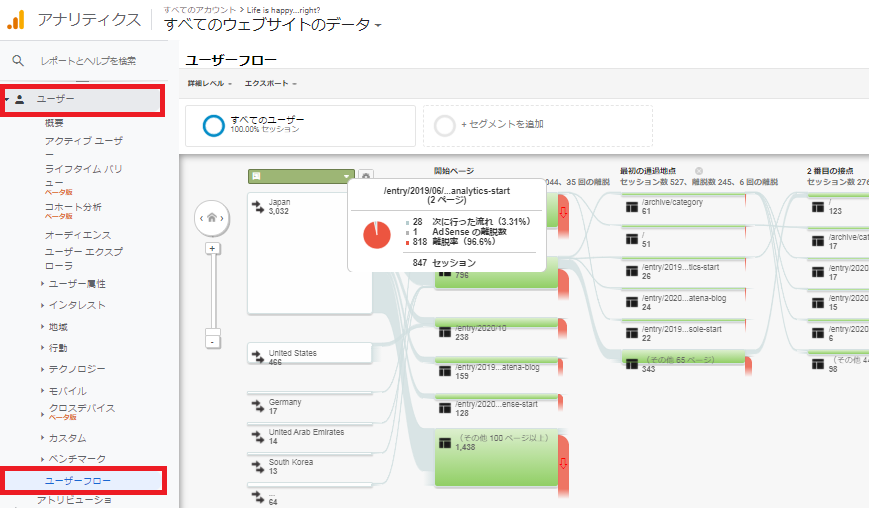Click the /entry/2019...sole-start node icon
This screenshot has height=508, width=869.
coord(632,333)
